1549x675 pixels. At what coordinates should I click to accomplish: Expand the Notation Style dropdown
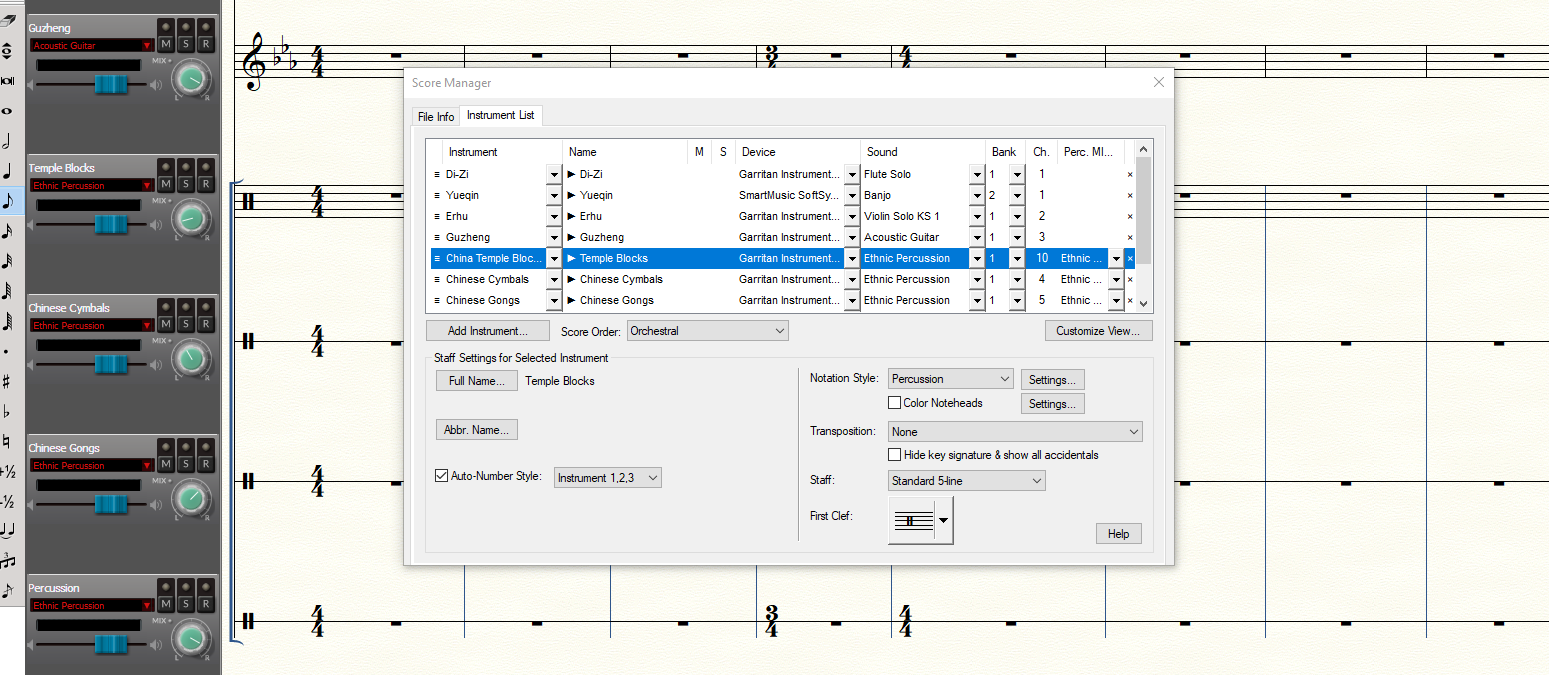pos(951,379)
